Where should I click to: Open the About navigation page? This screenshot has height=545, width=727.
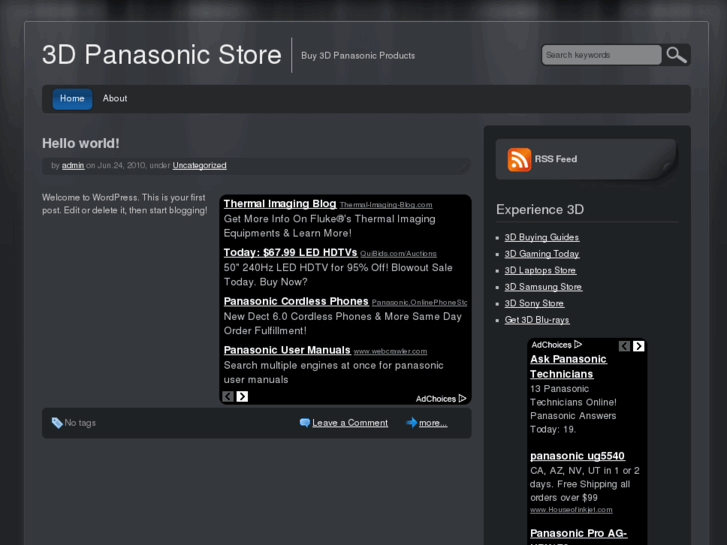(x=115, y=99)
